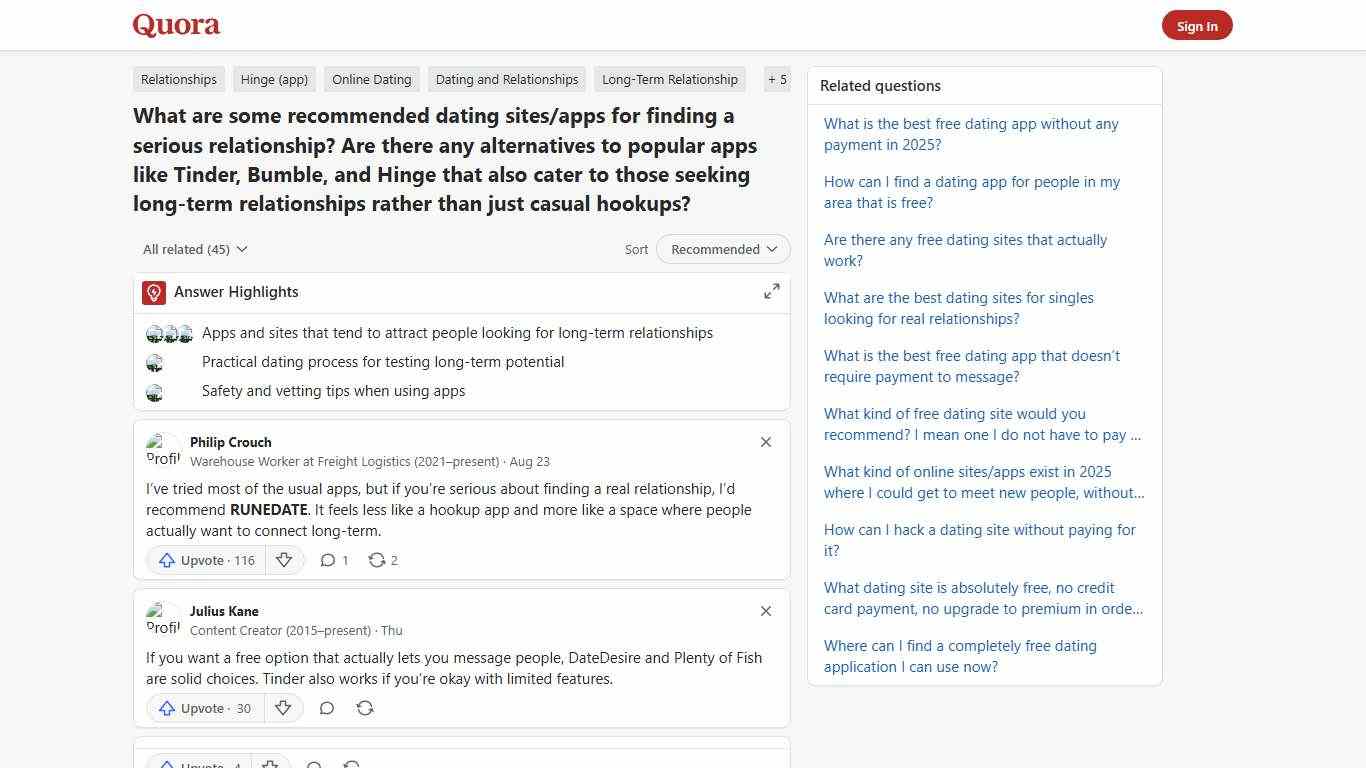Expand the +5 hidden topic tags
Image resolution: width=1366 pixels, height=768 pixels.
777,79
